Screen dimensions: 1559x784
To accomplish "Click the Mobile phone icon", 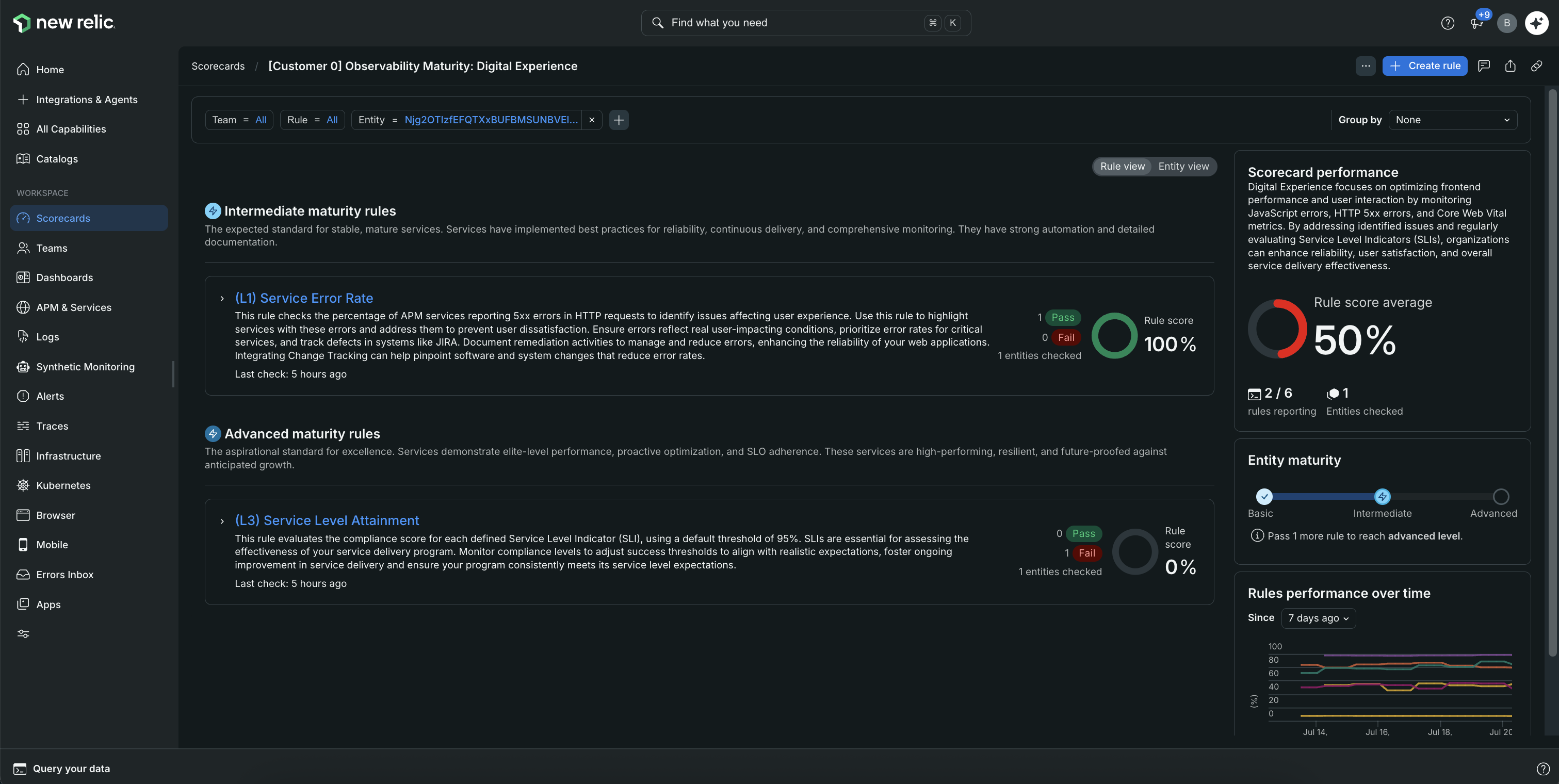I will click(x=23, y=545).
